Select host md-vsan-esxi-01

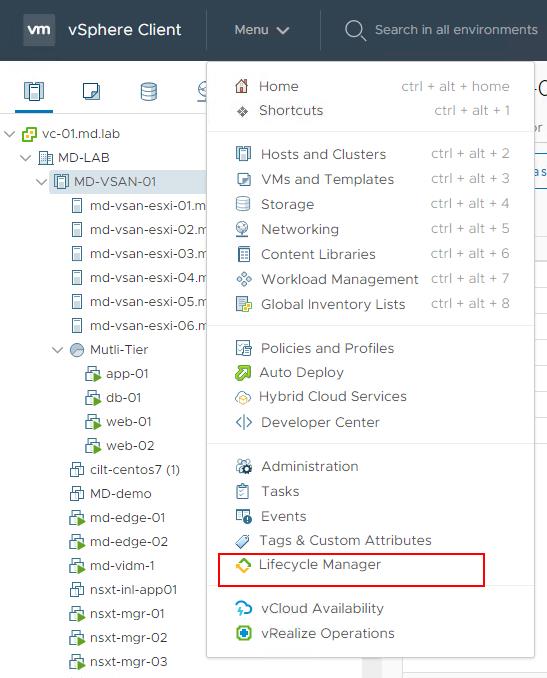[147, 205]
